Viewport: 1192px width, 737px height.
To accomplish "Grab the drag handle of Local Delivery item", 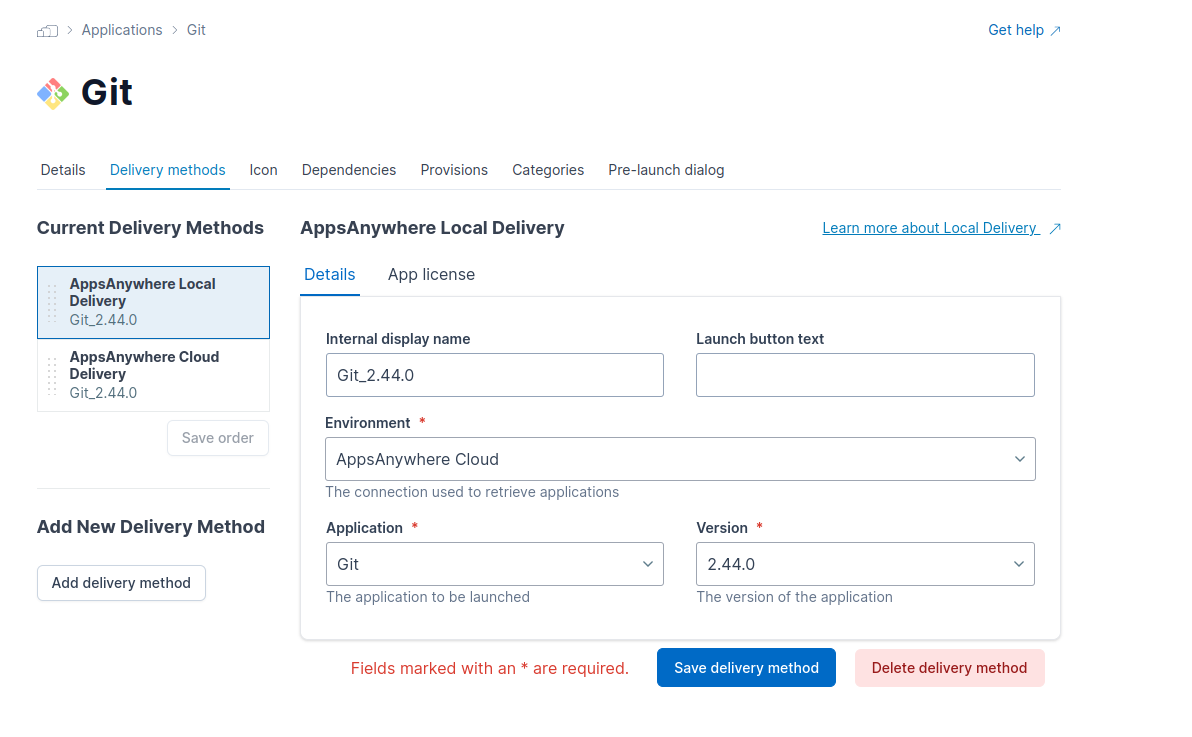I will pyautogui.click(x=52, y=303).
